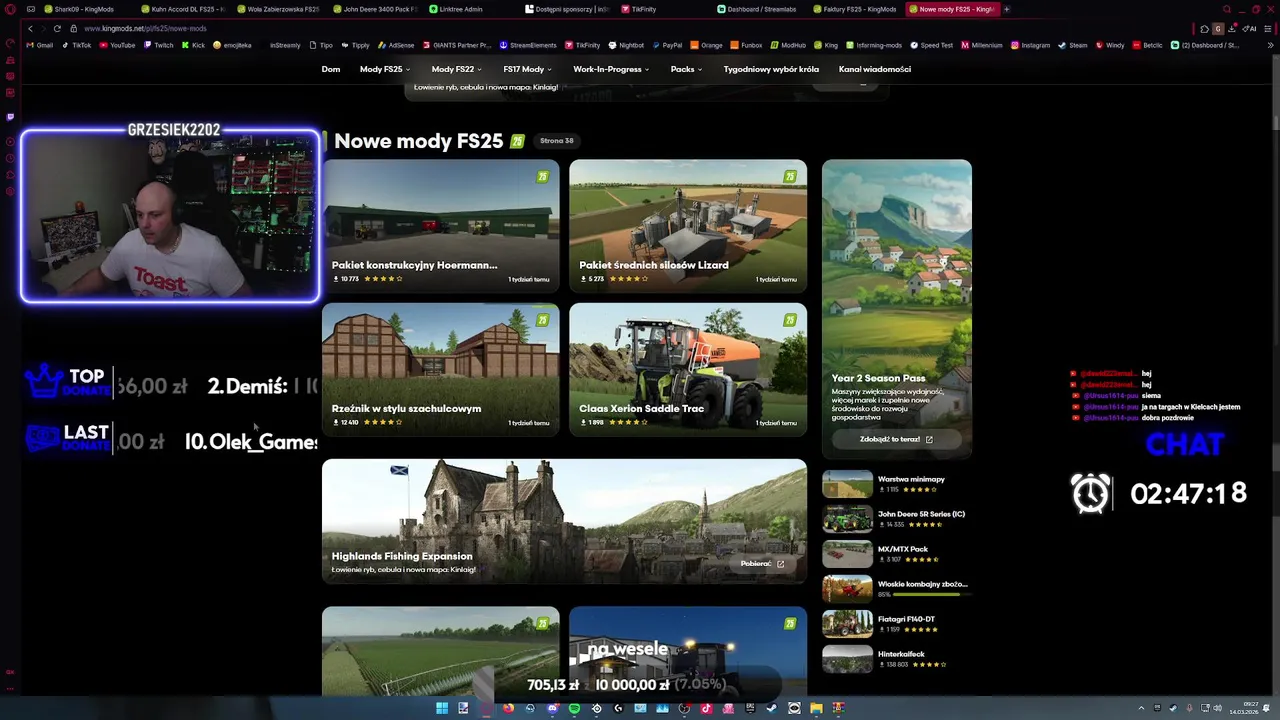Expand the Mody FS22 menu
The width and height of the screenshot is (1280, 720).
(x=456, y=69)
